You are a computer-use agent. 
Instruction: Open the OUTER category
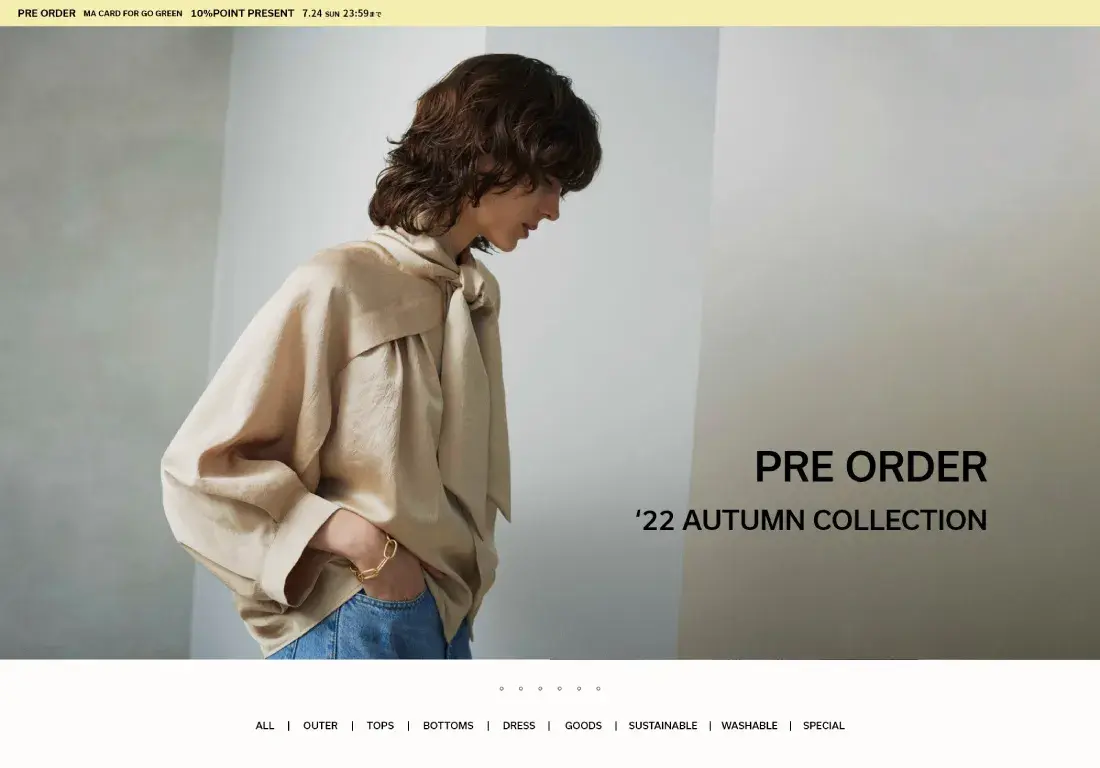[320, 726]
